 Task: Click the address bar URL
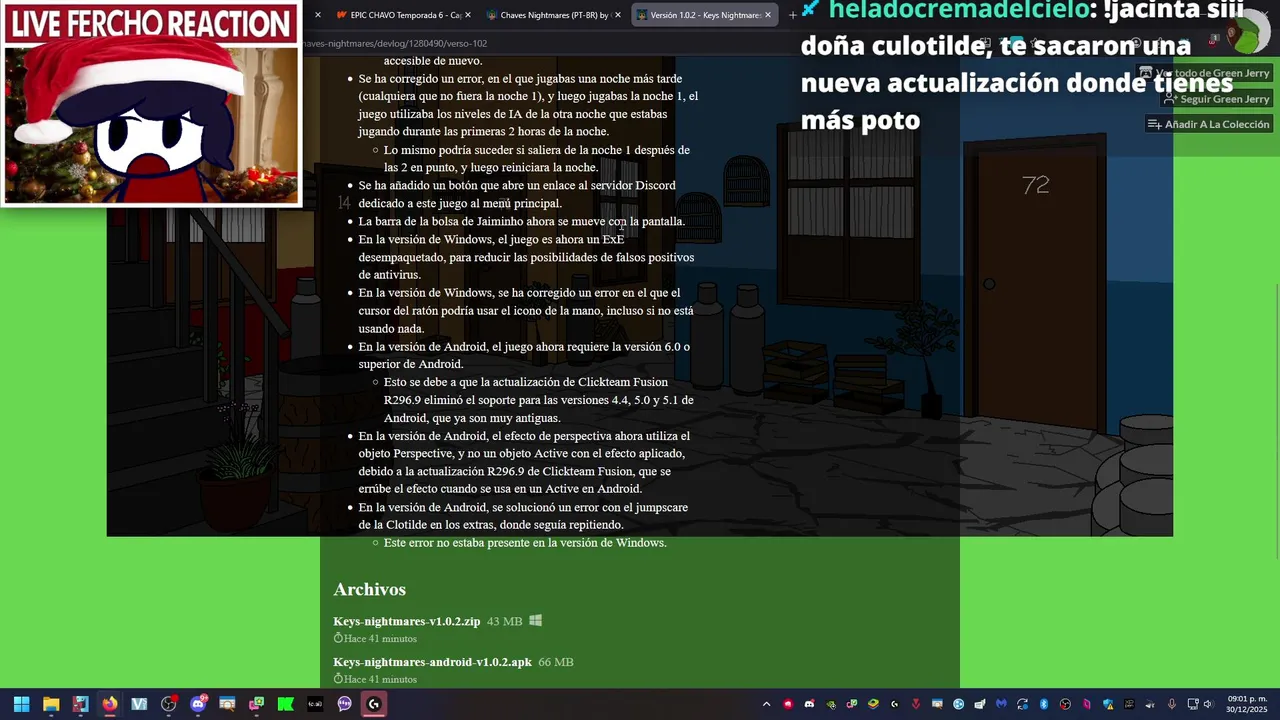pyautogui.click(x=394, y=43)
